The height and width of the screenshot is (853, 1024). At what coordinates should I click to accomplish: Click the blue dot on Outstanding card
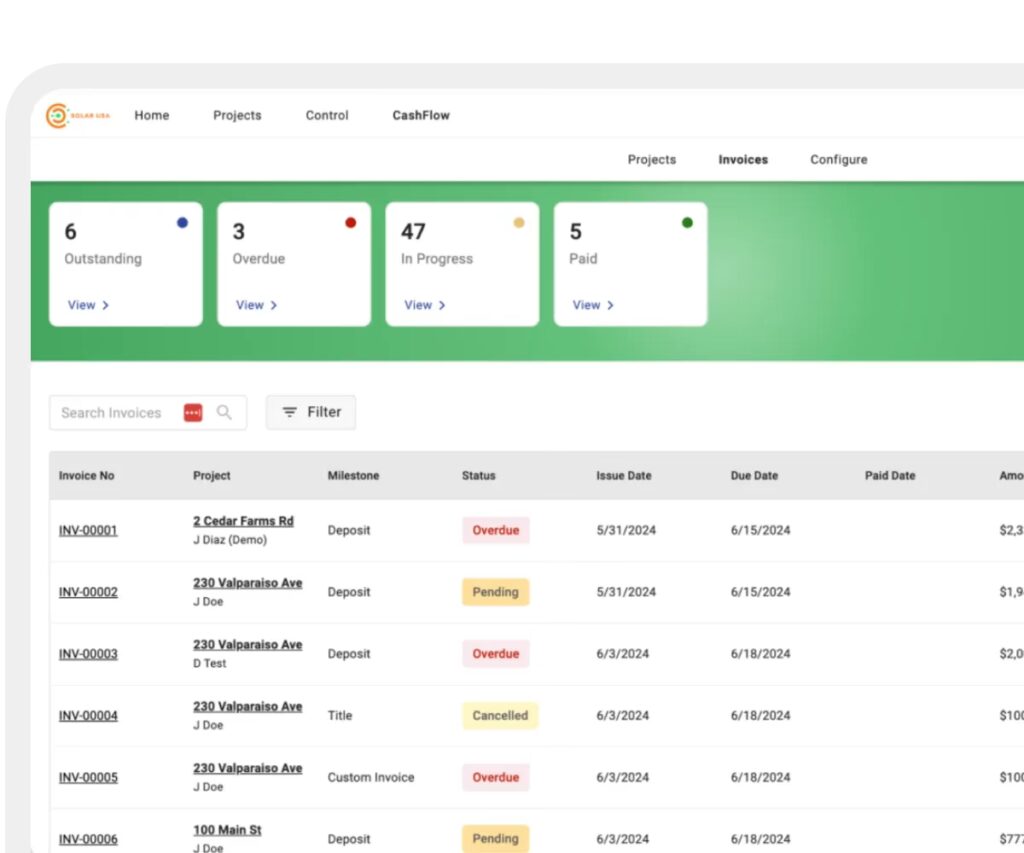182,223
